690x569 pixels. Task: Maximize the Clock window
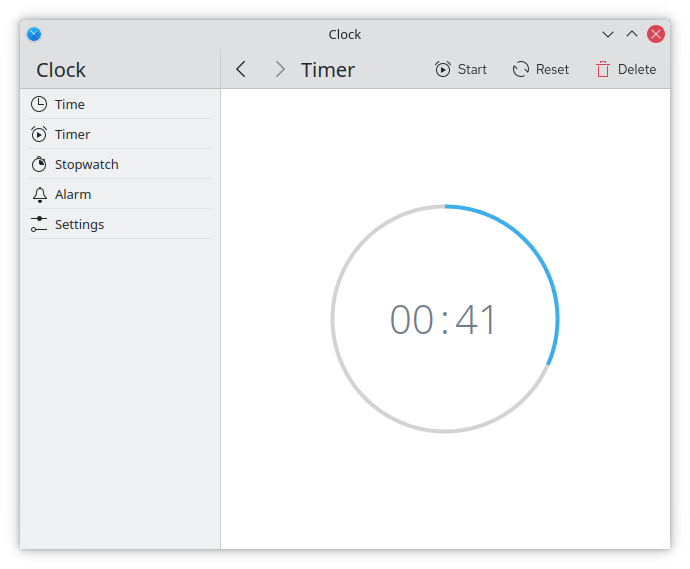coord(631,34)
